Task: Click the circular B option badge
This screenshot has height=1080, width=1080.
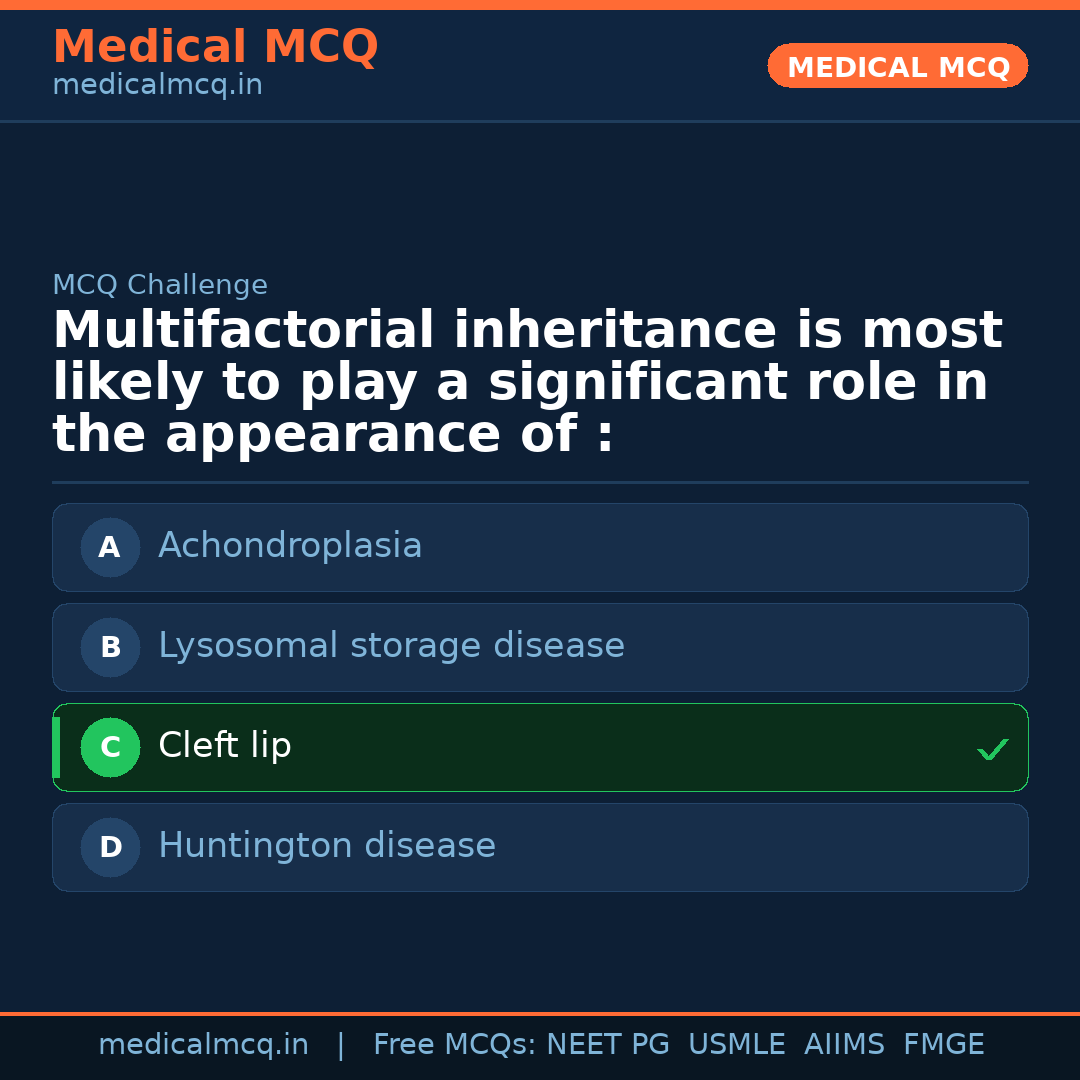Action: 110,647
